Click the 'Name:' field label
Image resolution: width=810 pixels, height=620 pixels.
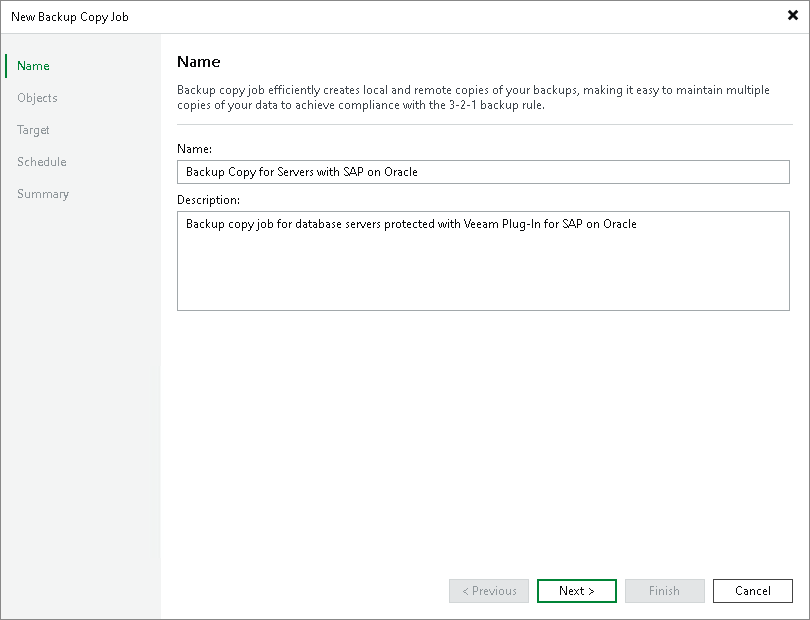coord(192,149)
